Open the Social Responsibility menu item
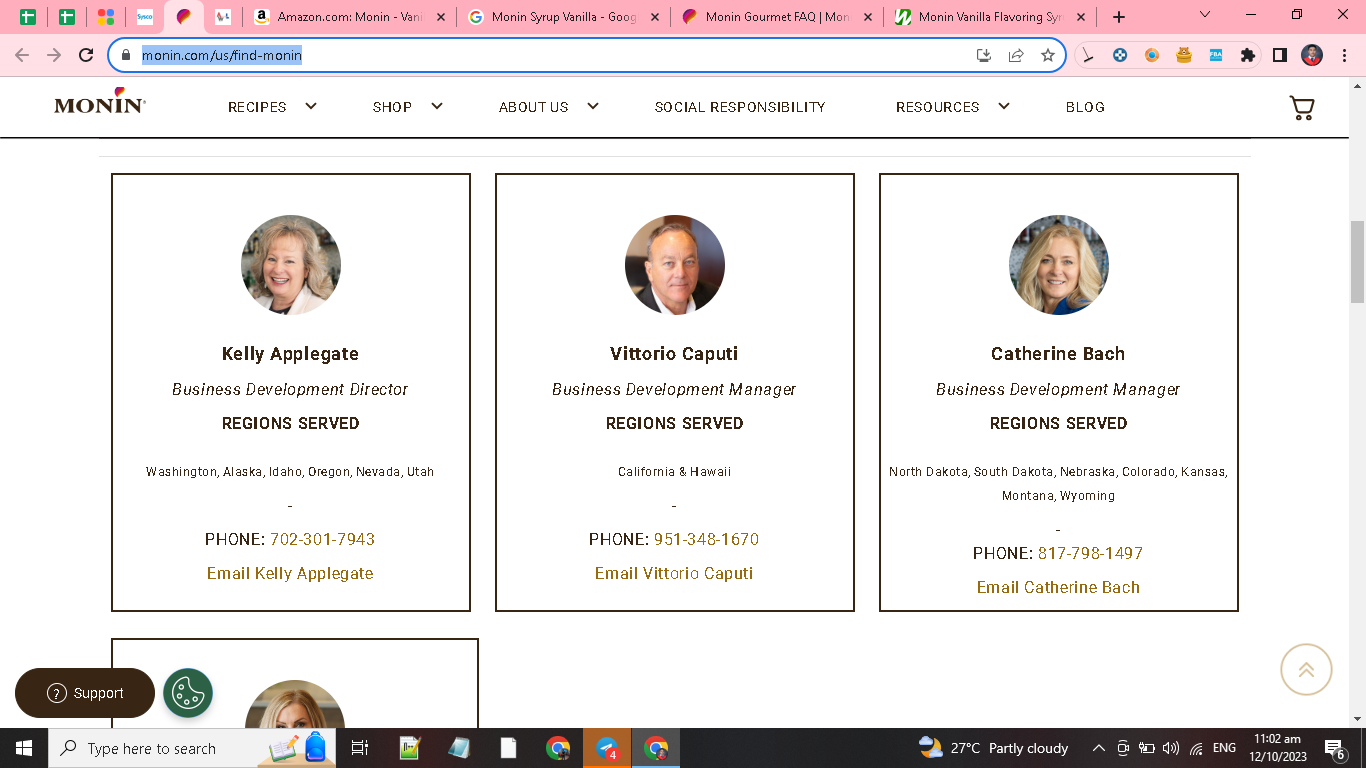 740,107
